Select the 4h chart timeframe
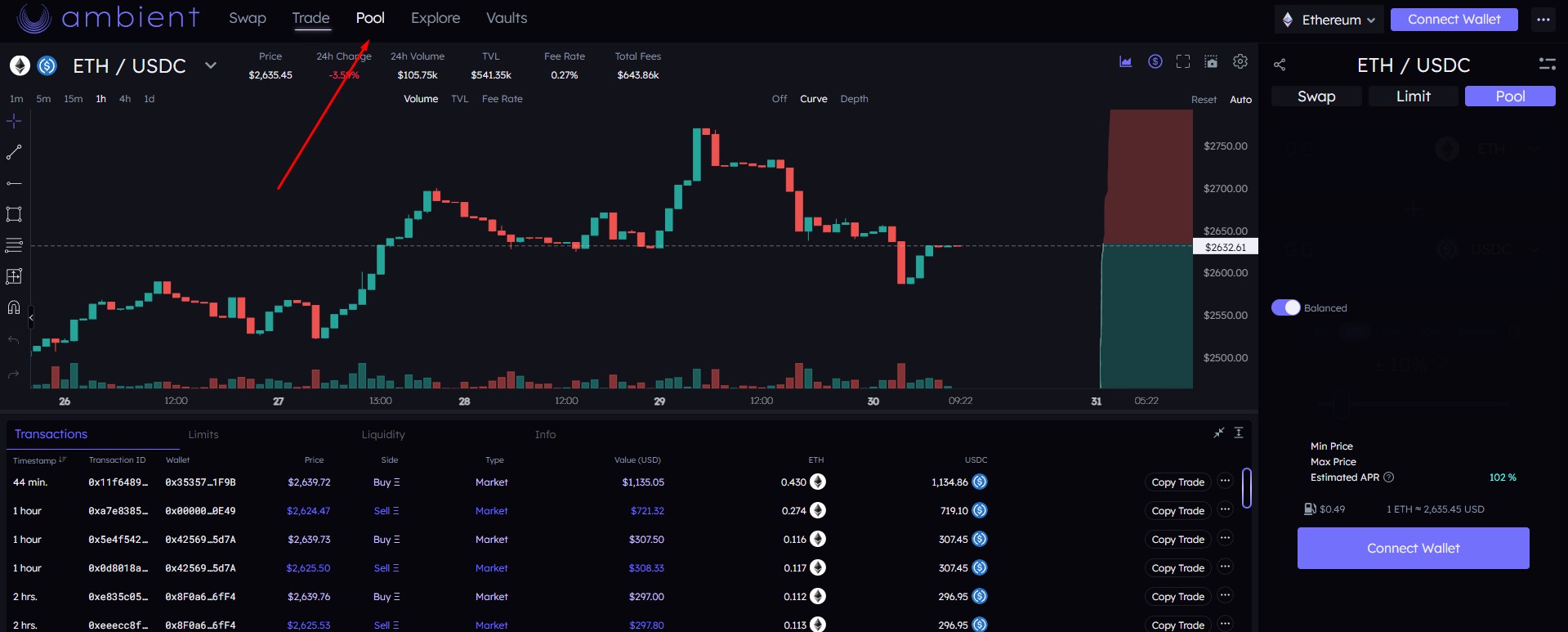 tap(125, 99)
